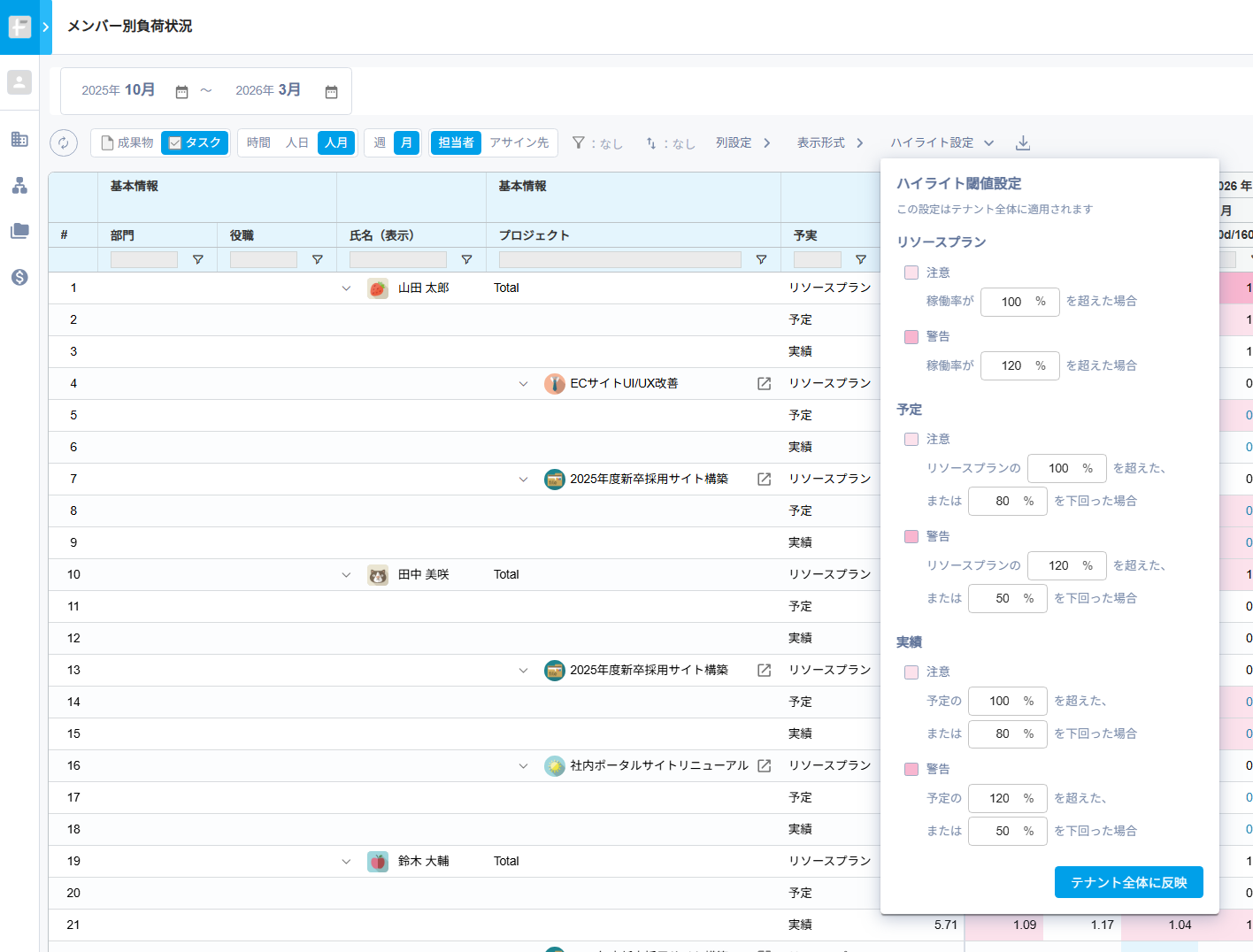Switch unit to 人月
The image size is (1253, 952).
pyautogui.click(x=336, y=142)
